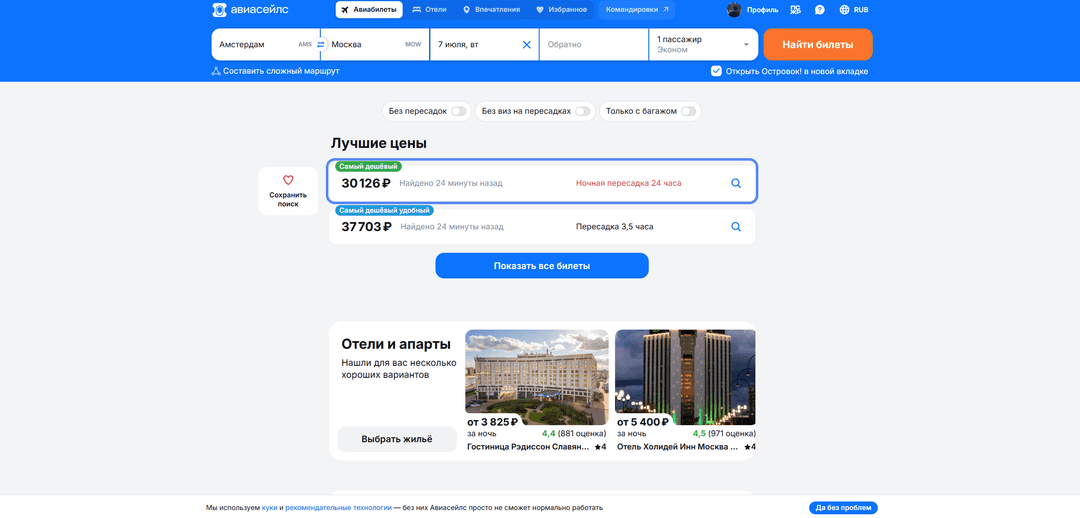The image size is (1080, 518).
Task: Click the magnifier on the 30 126 ₽ ticket
Action: pos(736,183)
